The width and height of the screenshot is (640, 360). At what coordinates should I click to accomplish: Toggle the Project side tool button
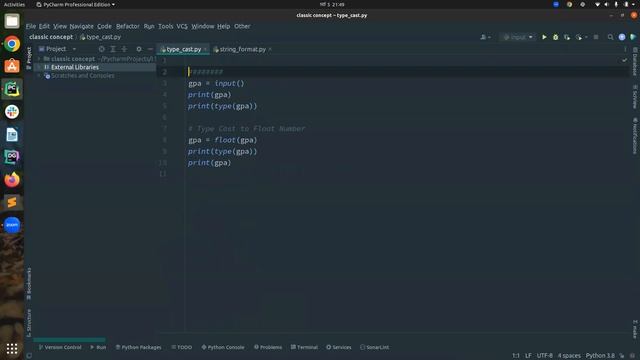tap(29, 58)
